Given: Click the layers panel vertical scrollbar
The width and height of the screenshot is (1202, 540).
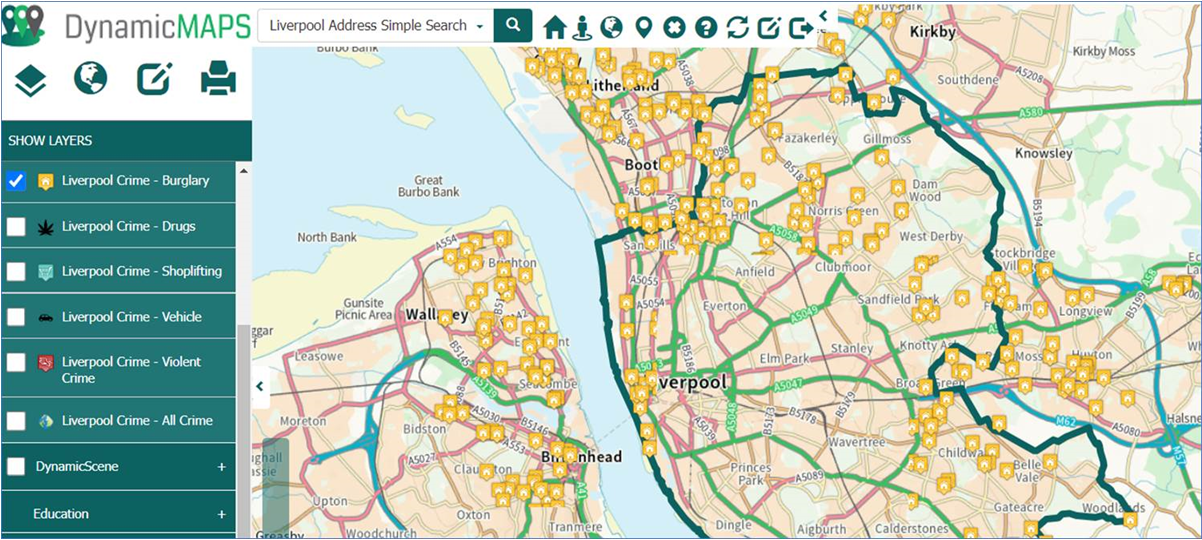Looking at the screenshot, I should tap(243, 430).
